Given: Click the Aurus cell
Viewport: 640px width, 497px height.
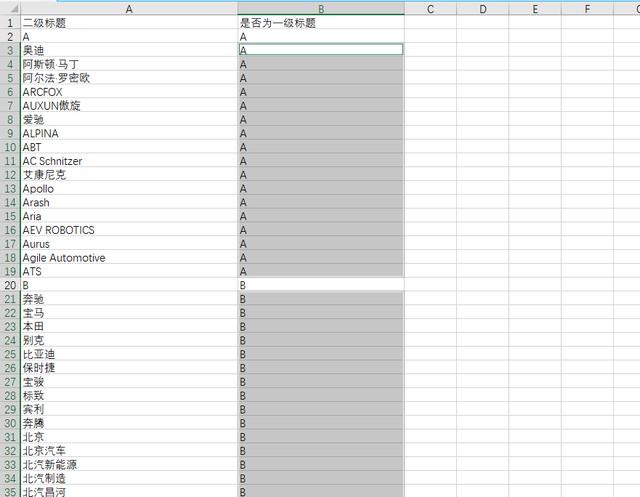Looking at the screenshot, I should pyautogui.click(x=129, y=244).
